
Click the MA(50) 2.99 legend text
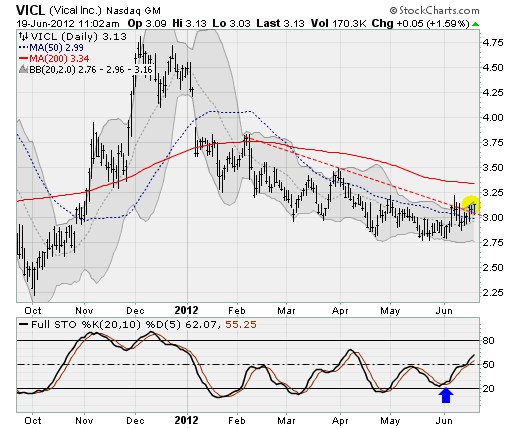tap(56, 48)
